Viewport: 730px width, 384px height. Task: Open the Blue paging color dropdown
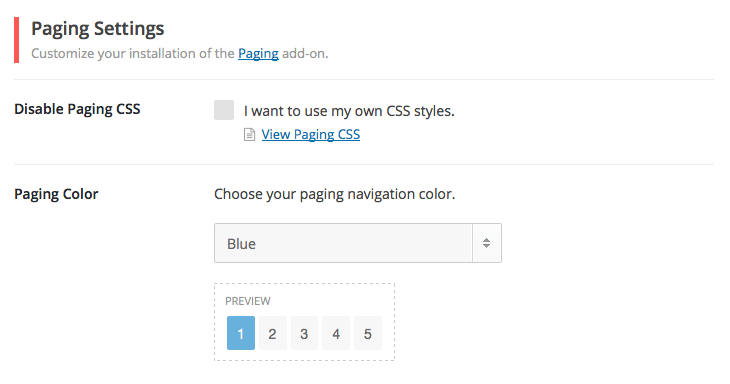click(358, 243)
